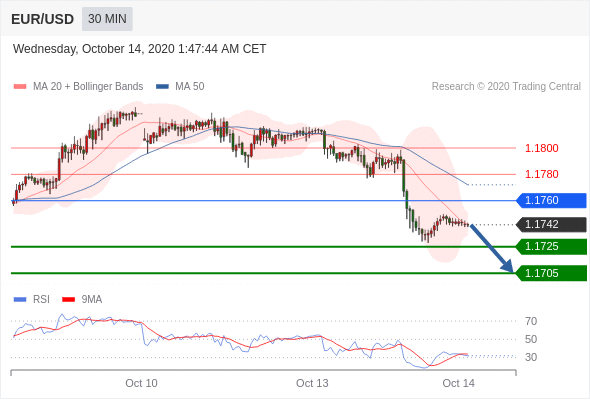
Task: Toggle the RSI legend label
Action: 41,300
